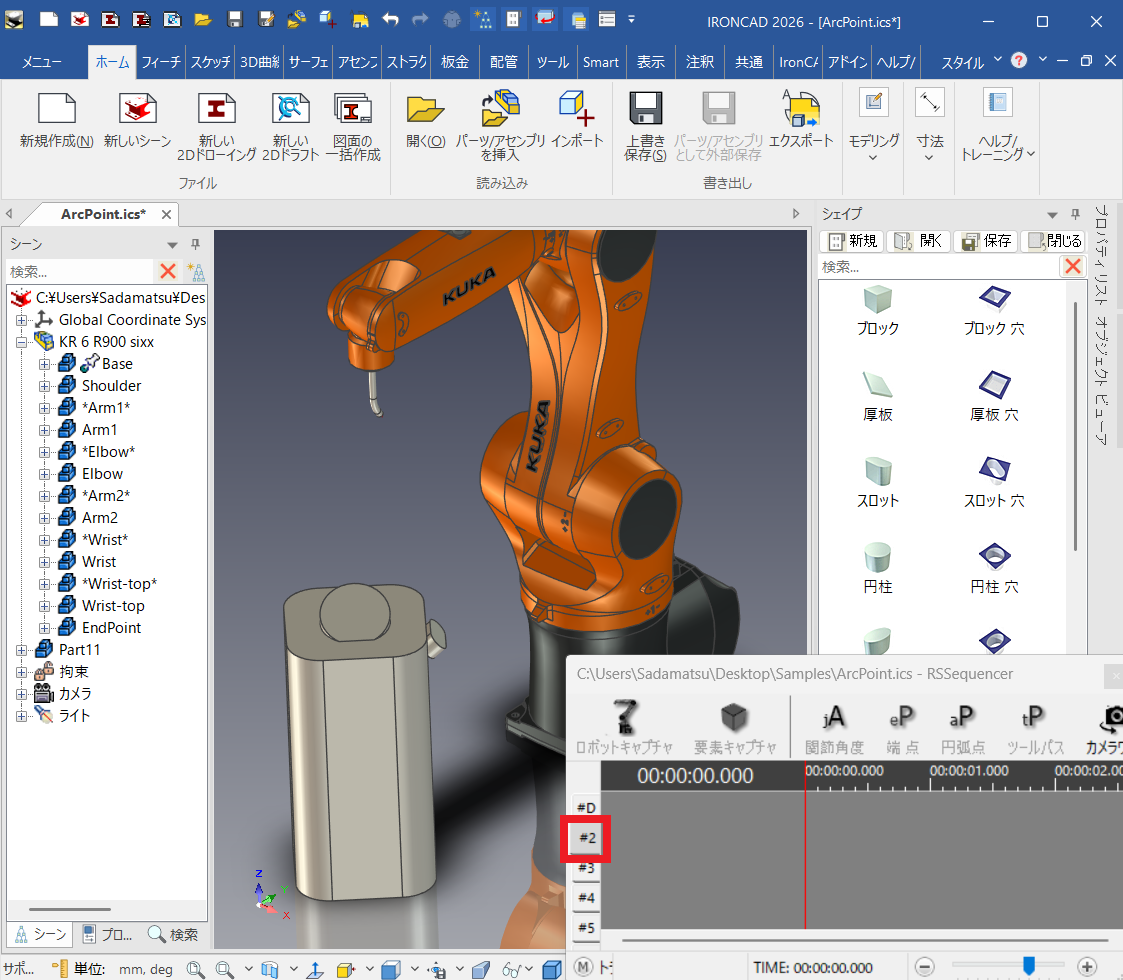Close the ArcPoint.ics document tab
Image resolution: width=1123 pixels, height=980 pixels.
click(x=166, y=214)
